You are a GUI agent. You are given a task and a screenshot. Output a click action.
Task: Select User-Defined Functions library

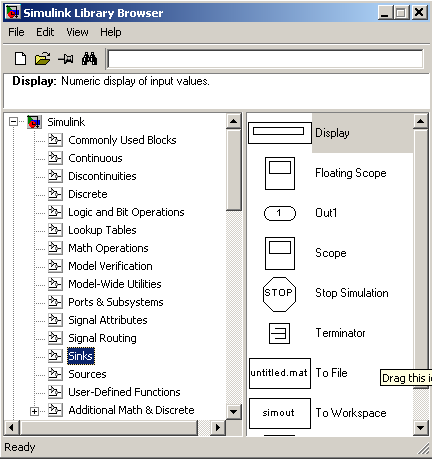point(124,392)
